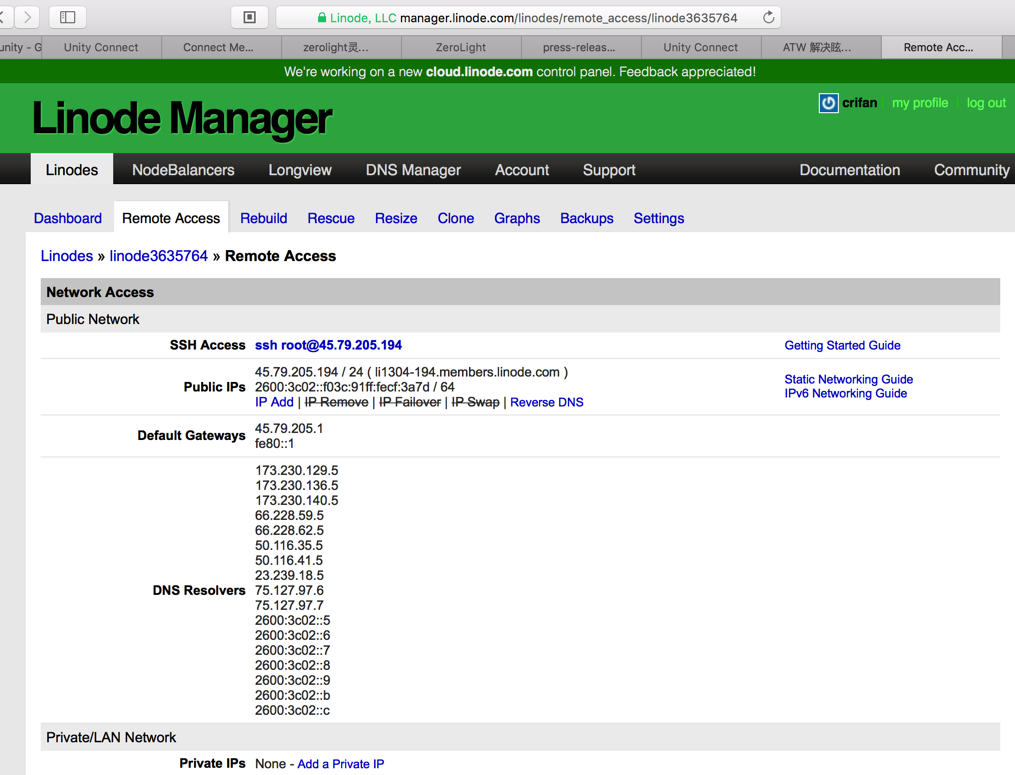
Task: Open DNS Manager in main navigation
Action: 413,170
